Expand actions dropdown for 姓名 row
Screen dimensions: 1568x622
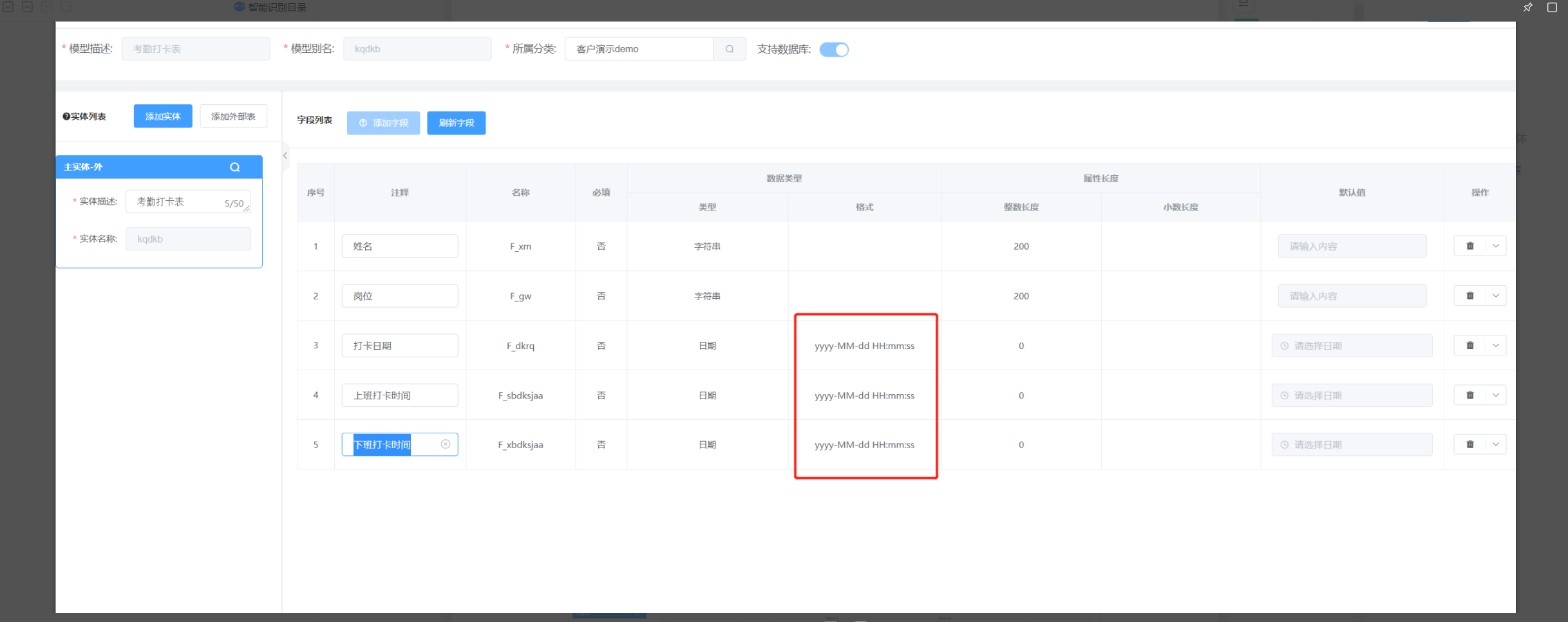[1495, 246]
